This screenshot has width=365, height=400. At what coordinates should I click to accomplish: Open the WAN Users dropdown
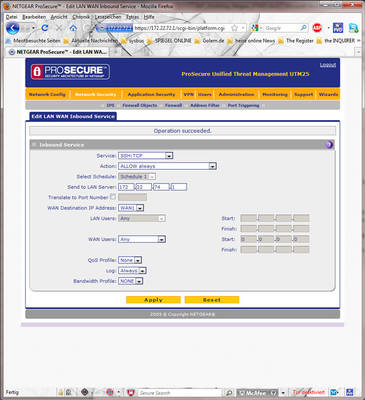tap(142, 239)
